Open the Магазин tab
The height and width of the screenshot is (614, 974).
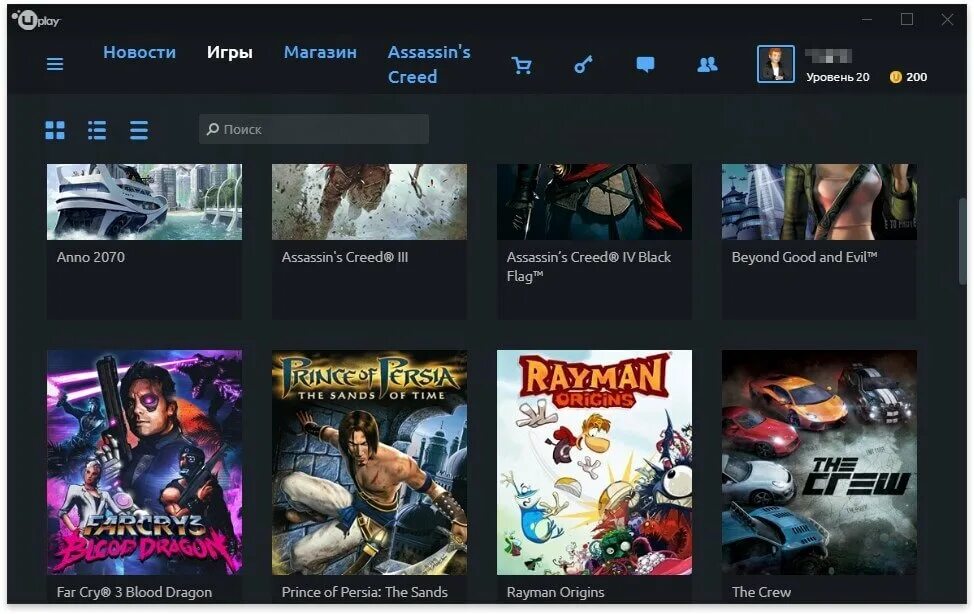click(x=320, y=52)
